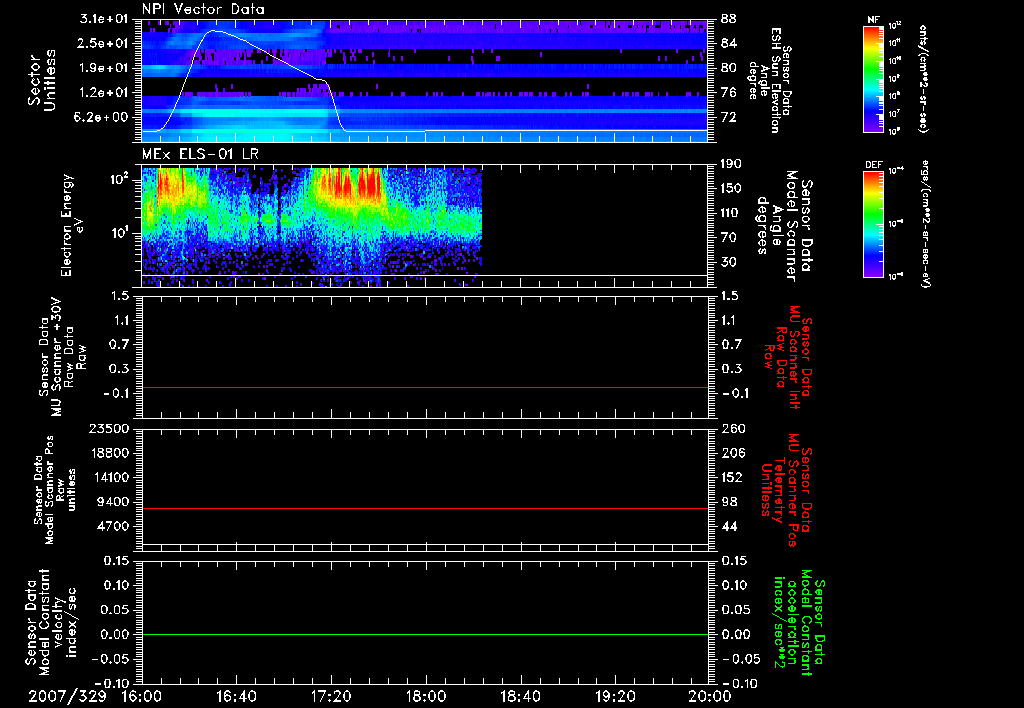Click the 'ergs/(cm**2-sr-sec-eV)' units label
Image resolution: width=1024 pixels, height=708 pixels.
925,224
